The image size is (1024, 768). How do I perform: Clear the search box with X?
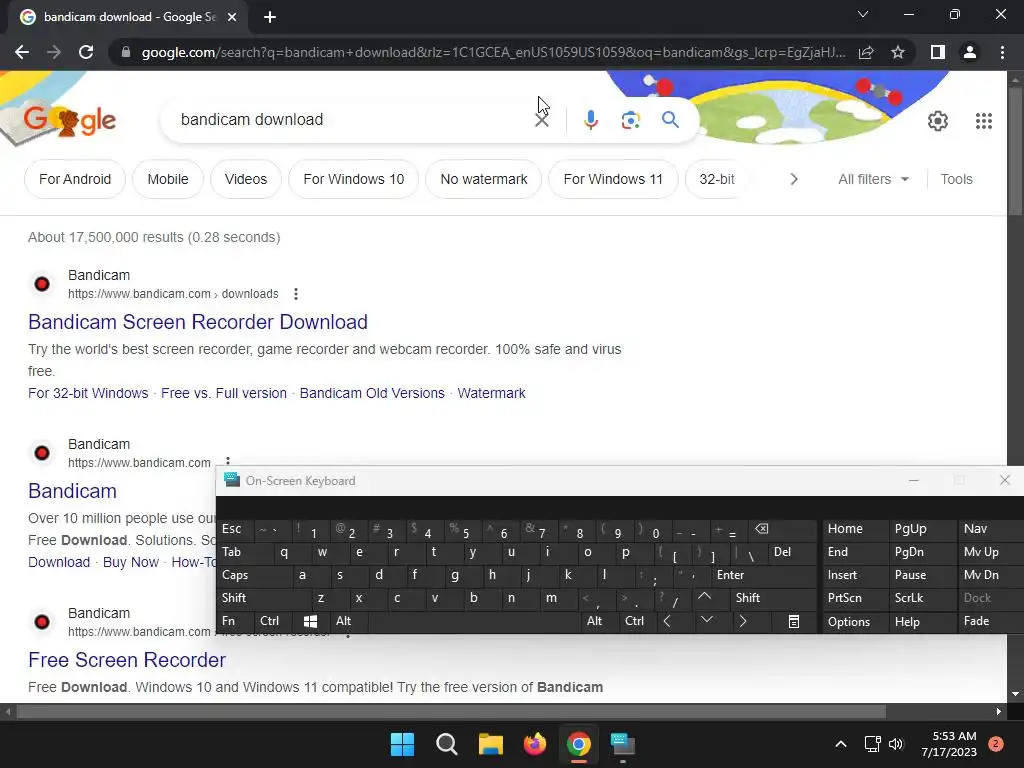[x=541, y=120]
